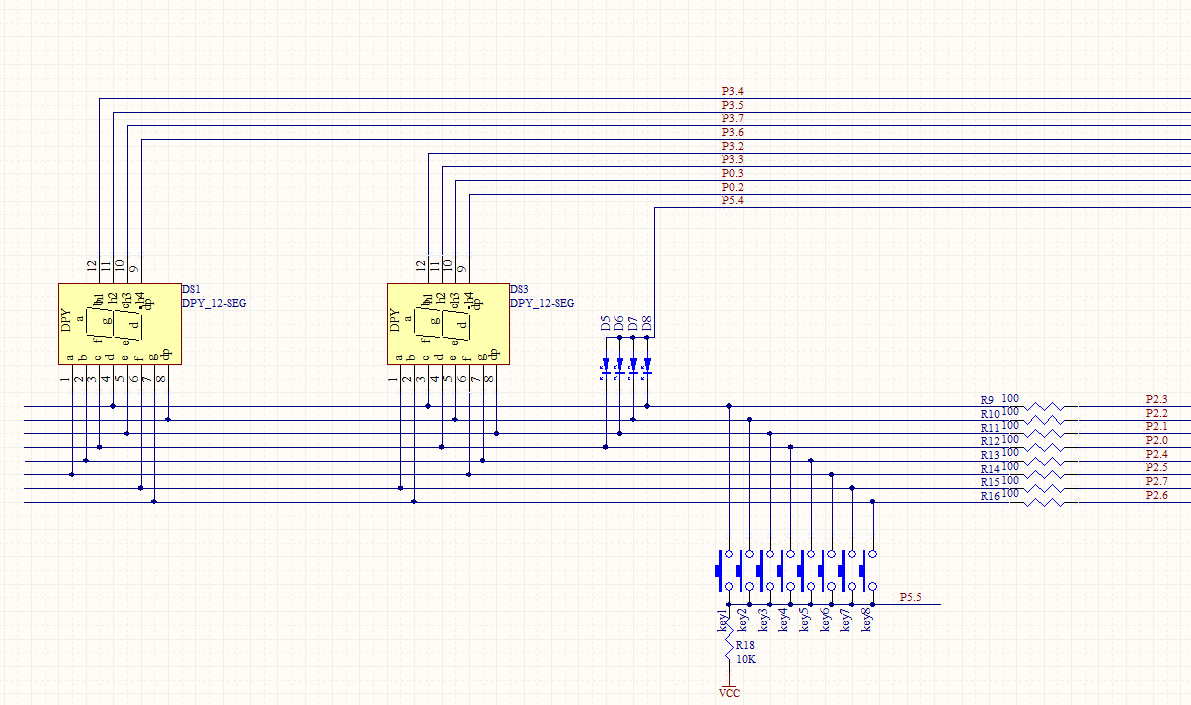Viewport: 1191px width, 705px height.
Task: Select the R9 resistor zigzag symbol
Action: click(x=1045, y=406)
